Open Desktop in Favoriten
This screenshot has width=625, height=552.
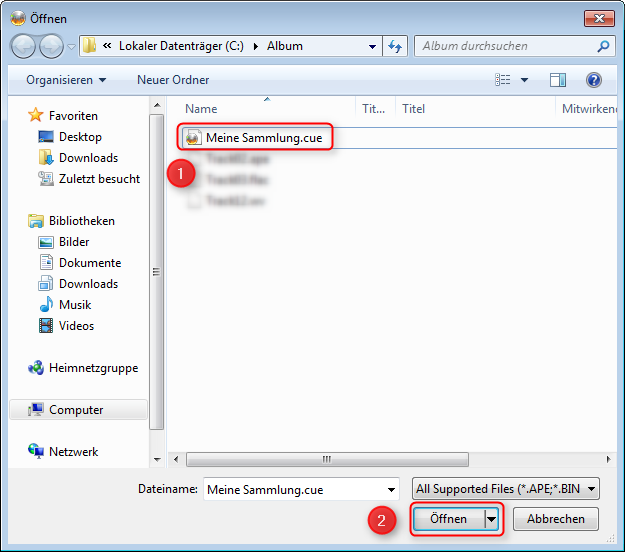click(x=79, y=137)
